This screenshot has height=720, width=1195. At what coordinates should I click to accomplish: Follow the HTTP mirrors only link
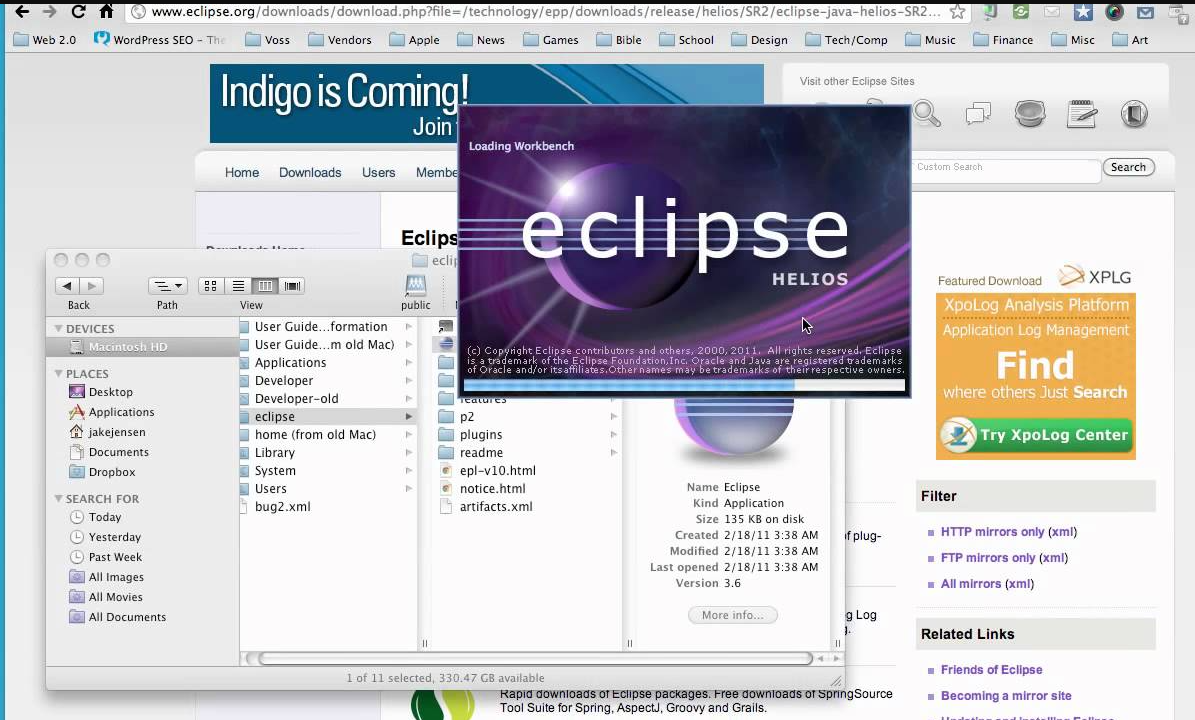[x=992, y=532]
